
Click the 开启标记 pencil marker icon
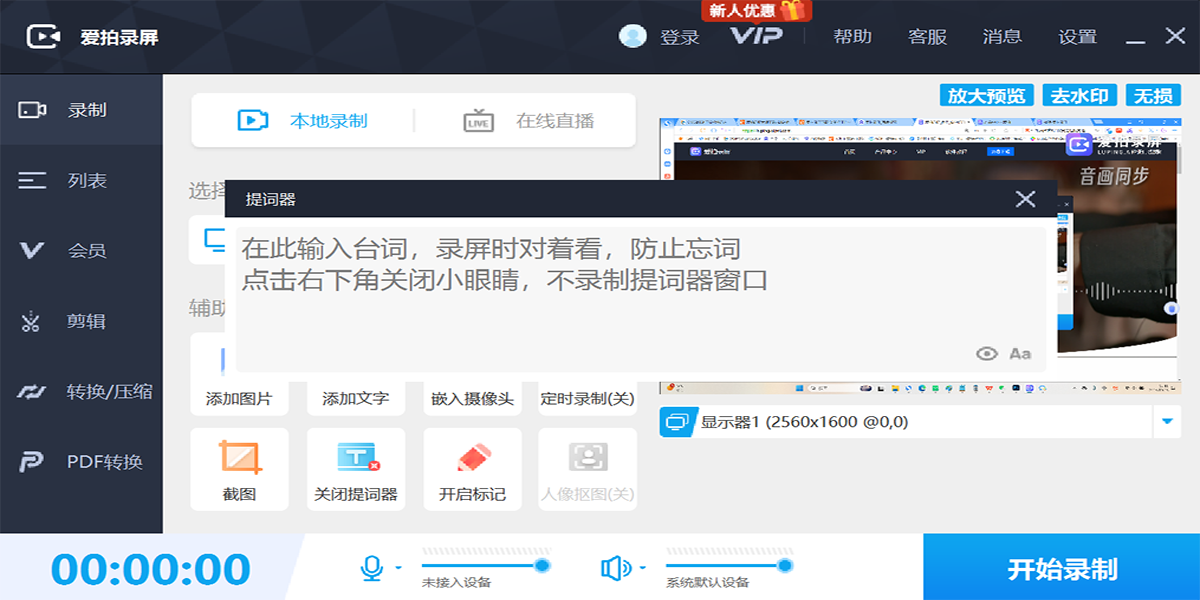[x=473, y=458]
